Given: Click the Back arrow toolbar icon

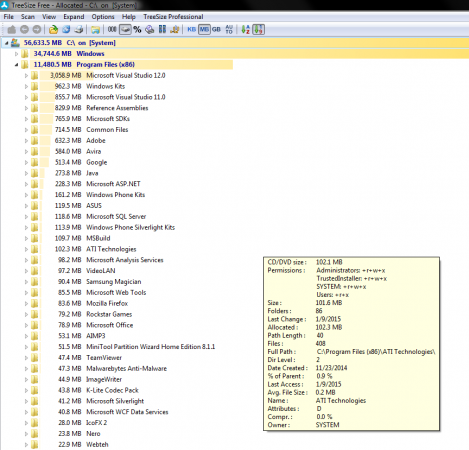Looking at the screenshot, I should click(24, 30).
